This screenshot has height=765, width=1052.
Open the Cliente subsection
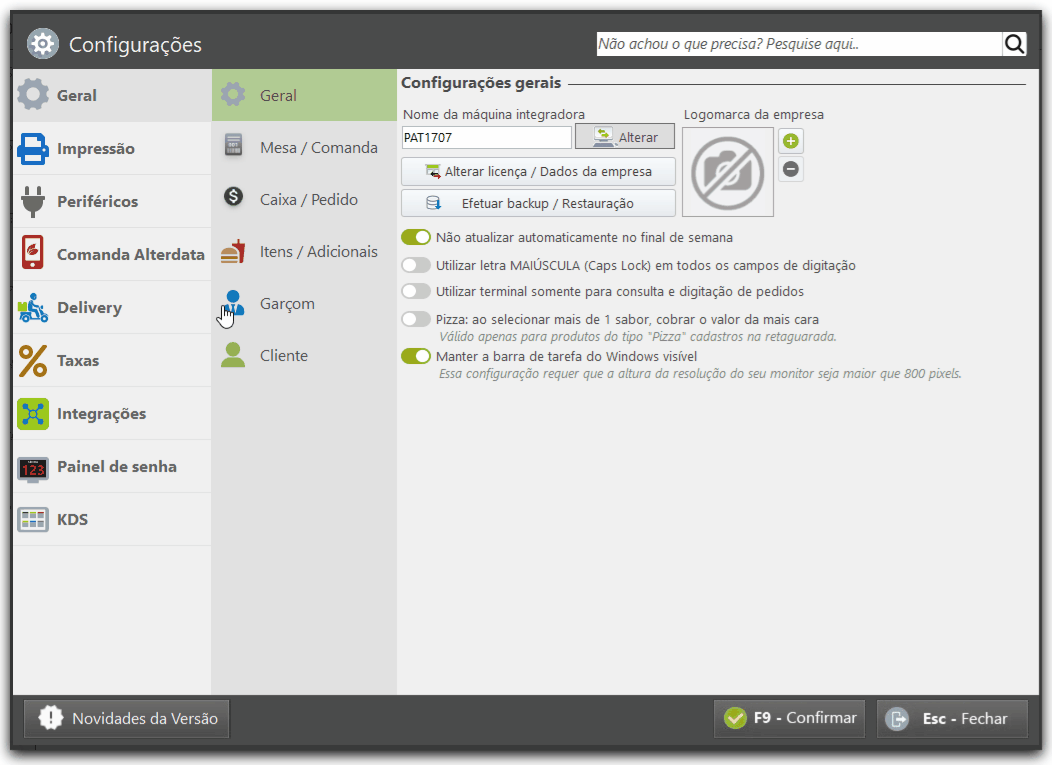(305, 356)
